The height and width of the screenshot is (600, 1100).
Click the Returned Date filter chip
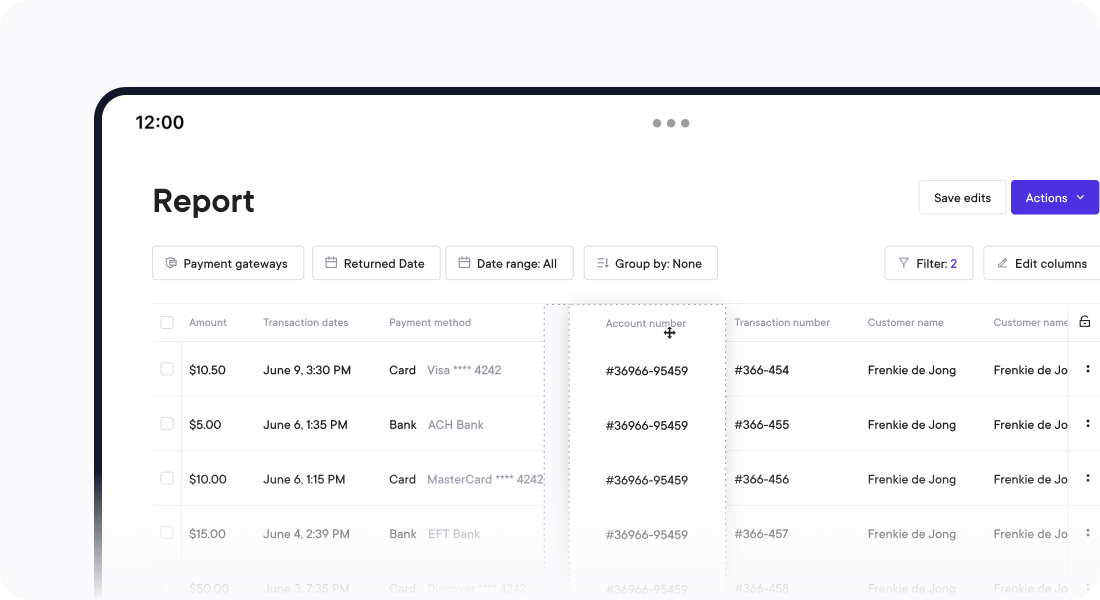point(376,263)
